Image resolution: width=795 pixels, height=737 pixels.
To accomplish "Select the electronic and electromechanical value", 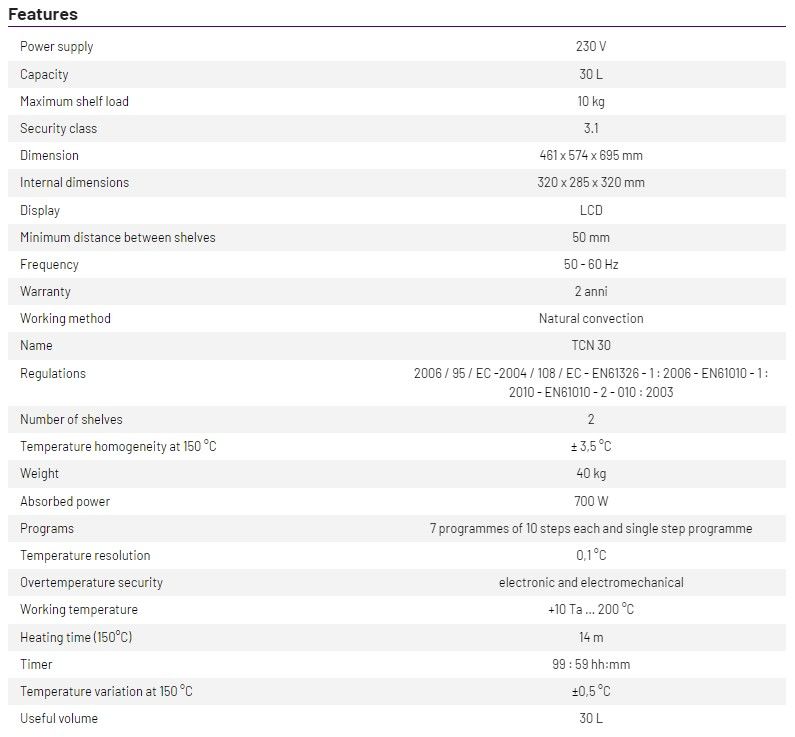I will [x=590, y=582].
